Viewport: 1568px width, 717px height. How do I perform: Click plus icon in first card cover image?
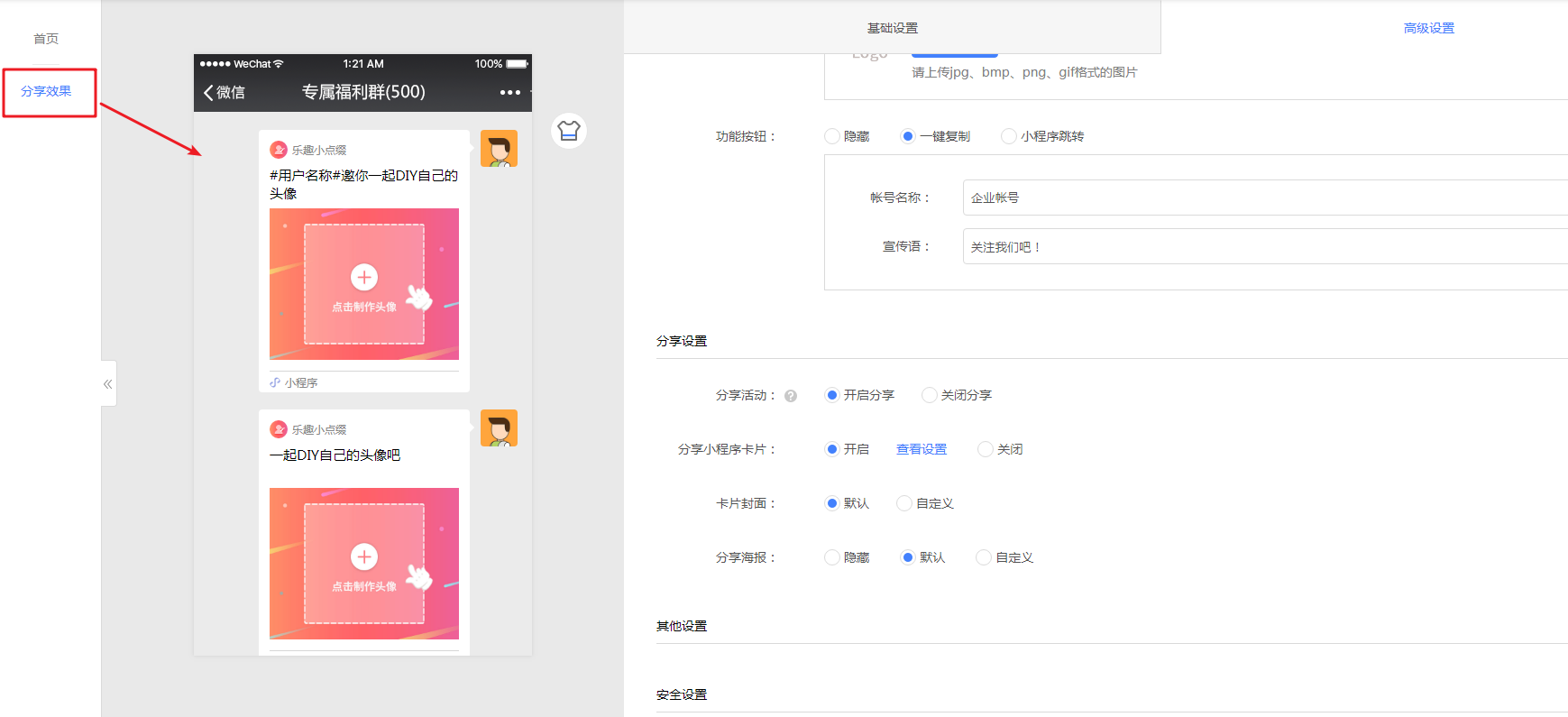pyautogui.click(x=364, y=277)
